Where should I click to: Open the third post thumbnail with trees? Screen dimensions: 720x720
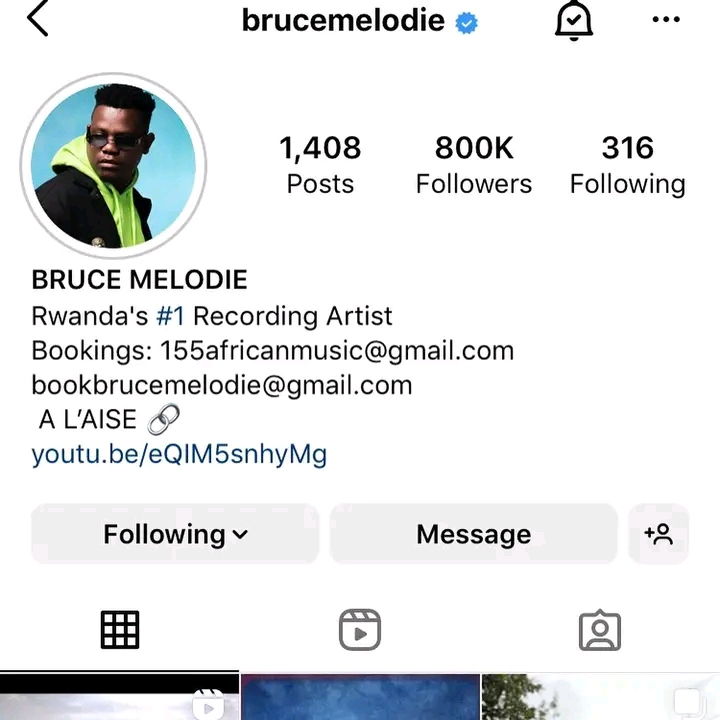601,697
